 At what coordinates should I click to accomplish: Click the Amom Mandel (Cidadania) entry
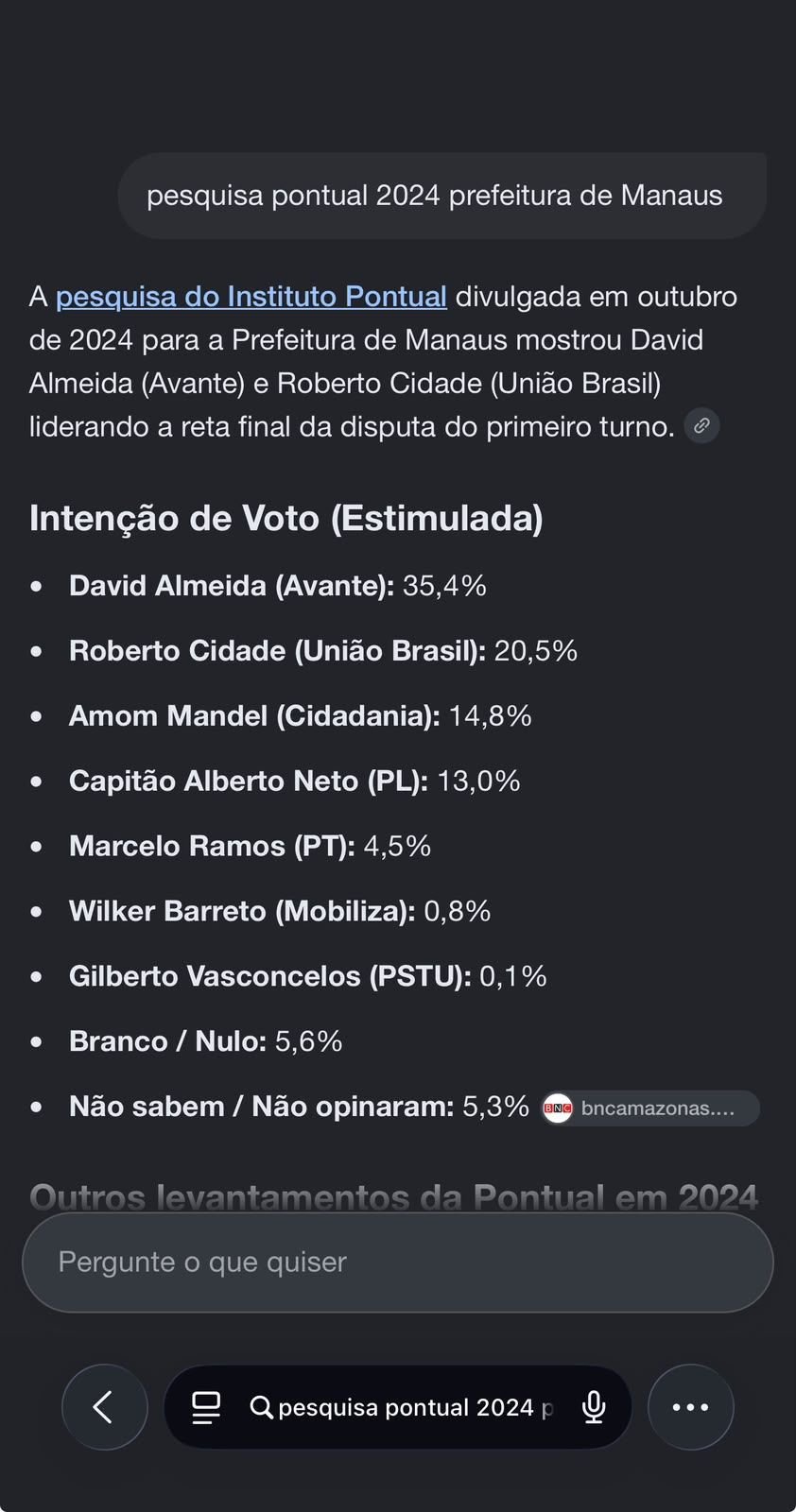(301, 716)
